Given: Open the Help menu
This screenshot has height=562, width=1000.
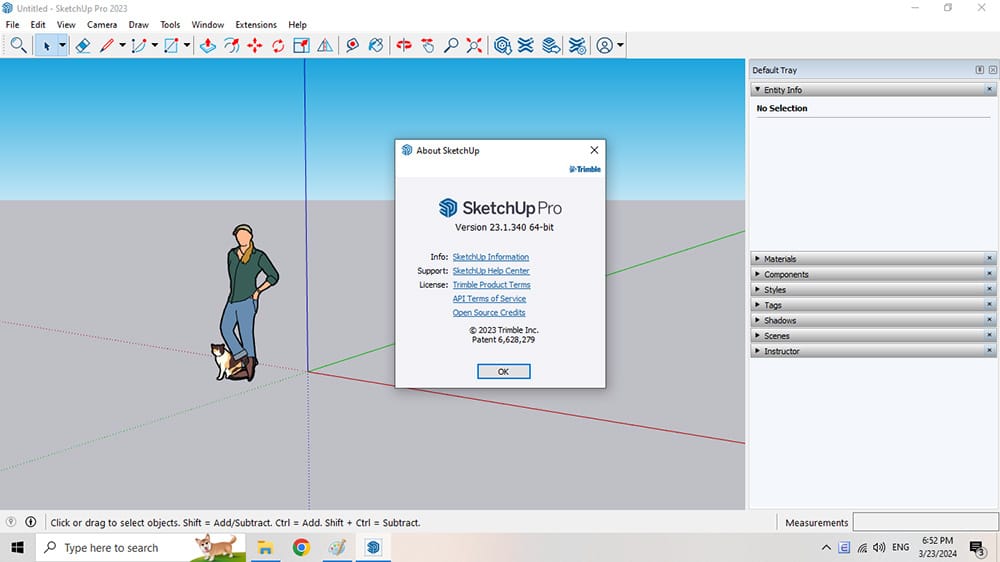Looking at the screenshot, I should (x=297, y=25).
